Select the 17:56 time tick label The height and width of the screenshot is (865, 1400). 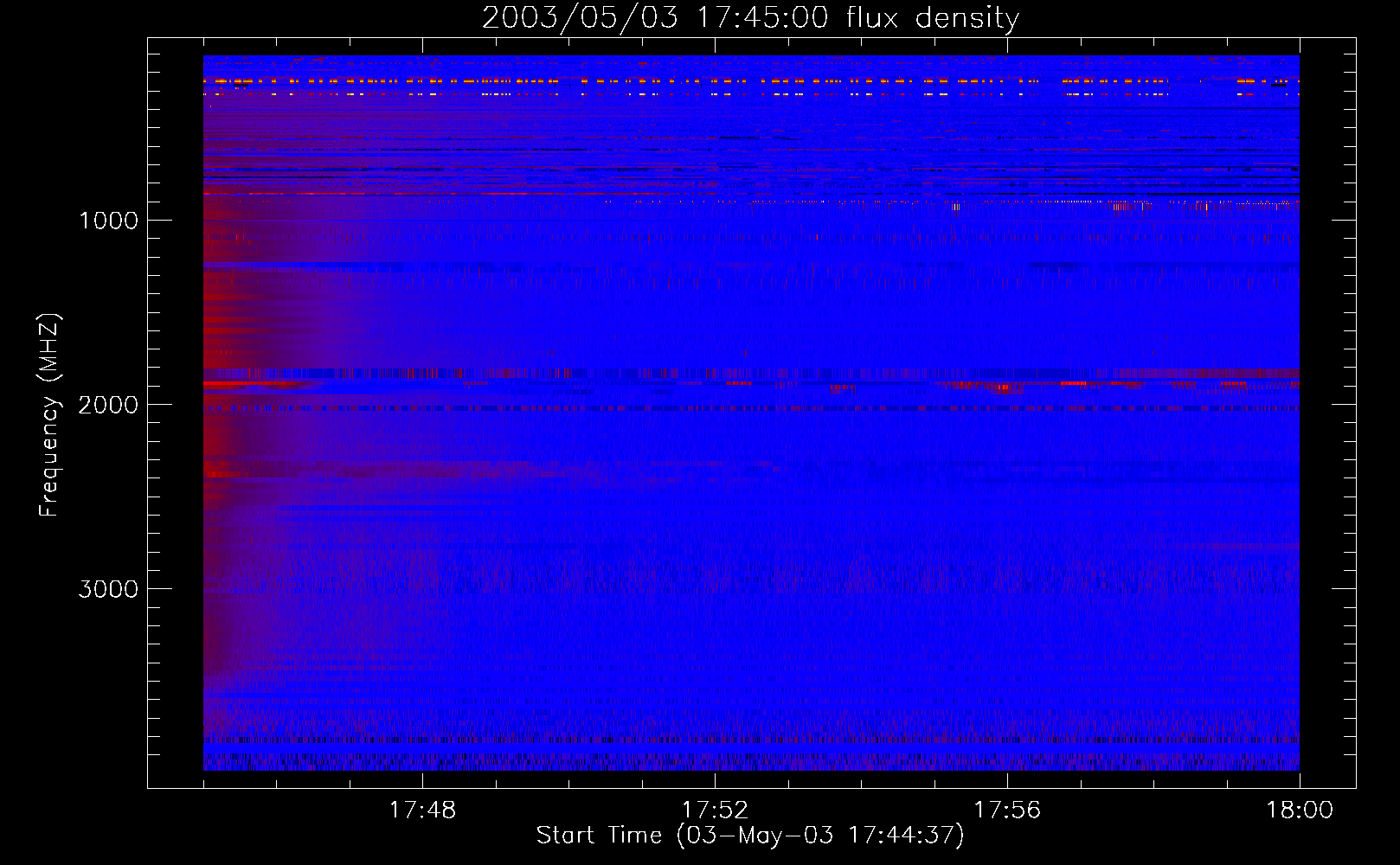click(1007, 811)
